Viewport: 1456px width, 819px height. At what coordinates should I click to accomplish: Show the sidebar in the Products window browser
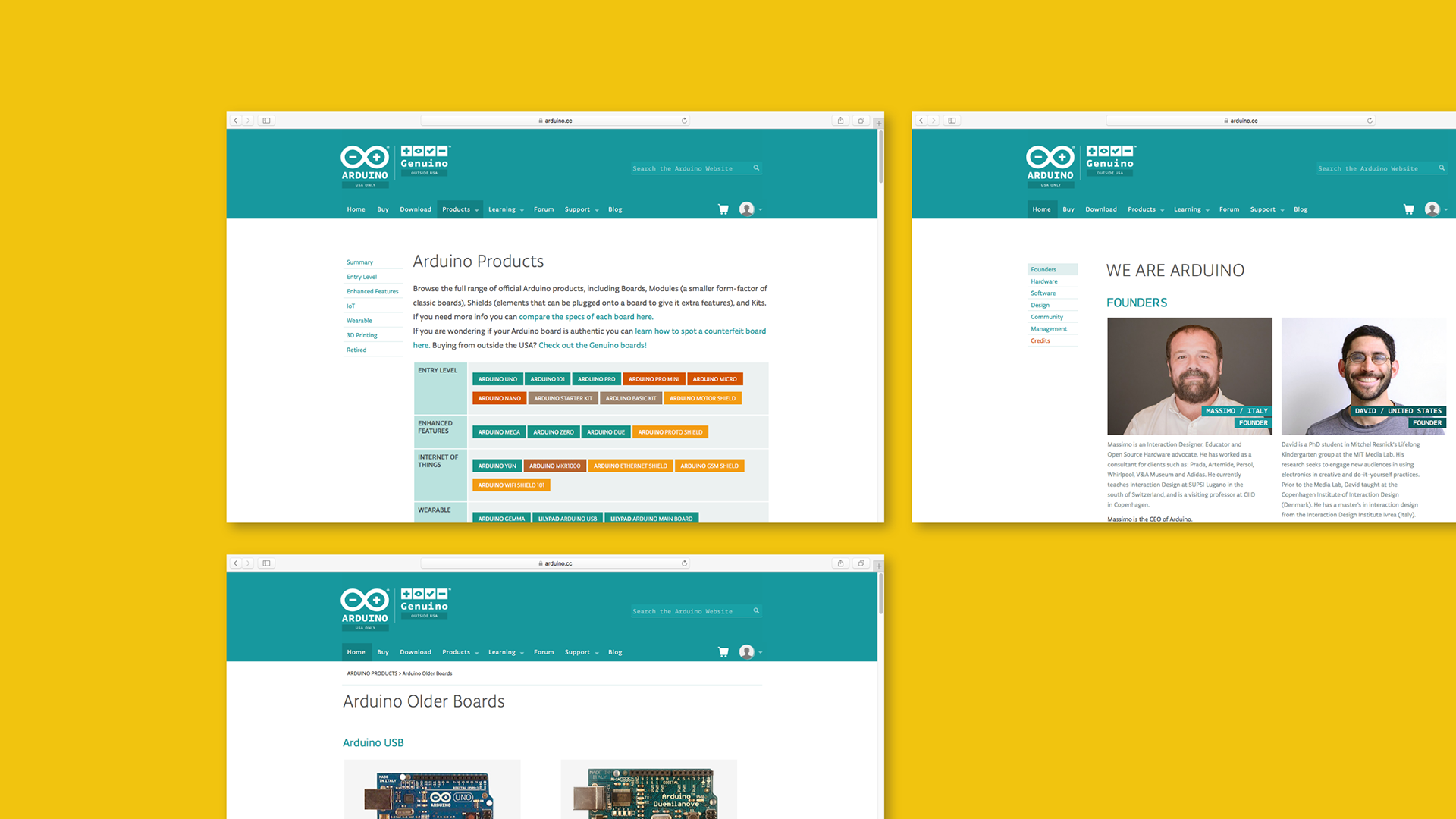266,121
